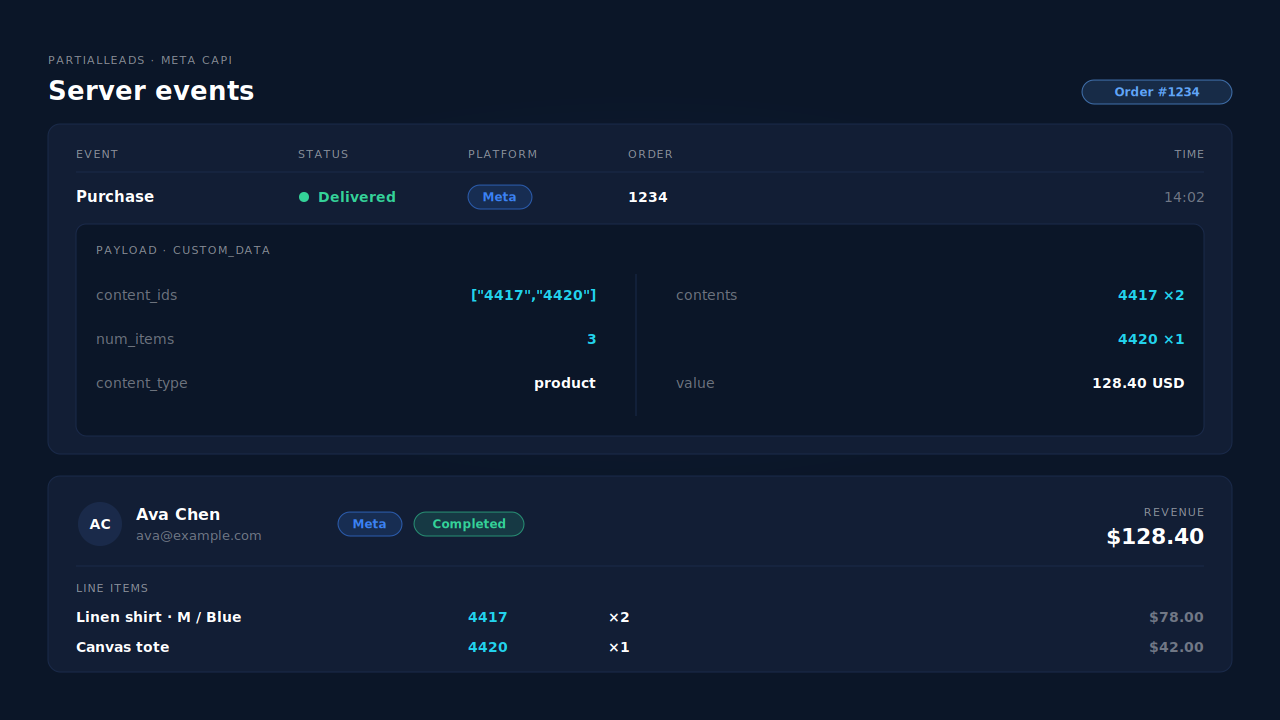The width and height of the screenshot is (1280, 720).
Task: Select the Purchase event name
Action: pos(115,197)
